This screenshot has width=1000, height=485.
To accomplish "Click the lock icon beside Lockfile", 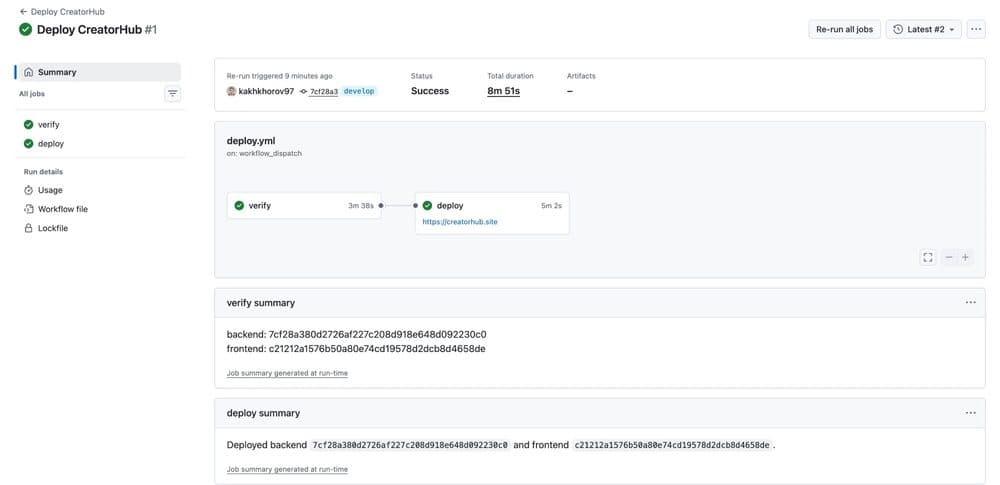I will (28, 228).
